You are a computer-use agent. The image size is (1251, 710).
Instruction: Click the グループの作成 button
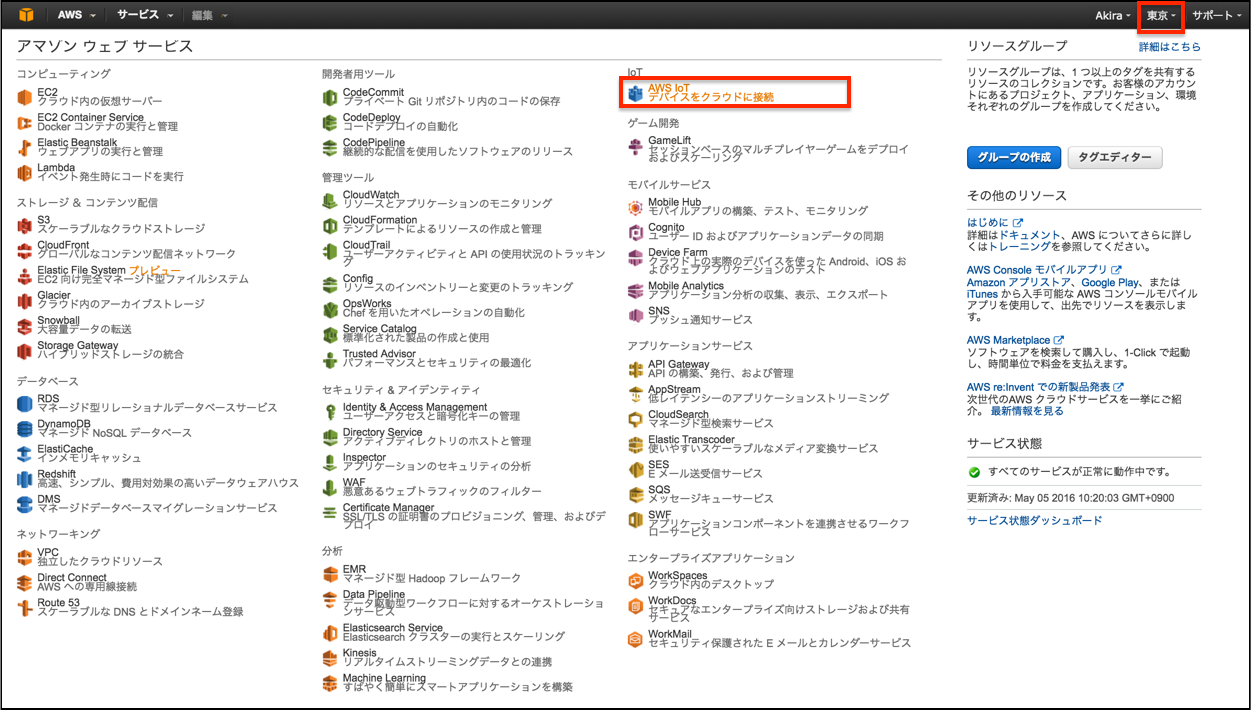[x=1014, y=158]
